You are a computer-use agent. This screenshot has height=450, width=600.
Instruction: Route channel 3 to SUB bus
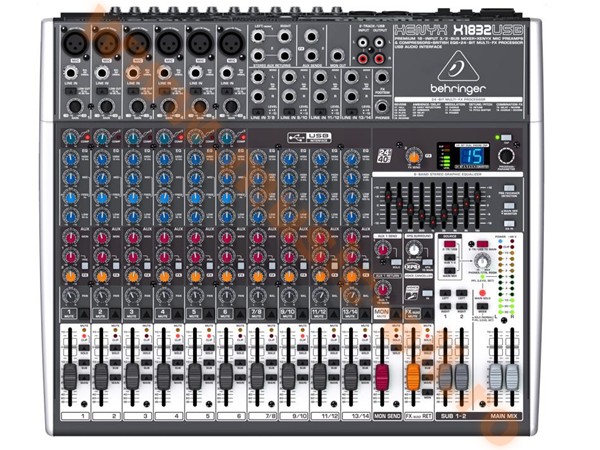click(x=147, y=363)
